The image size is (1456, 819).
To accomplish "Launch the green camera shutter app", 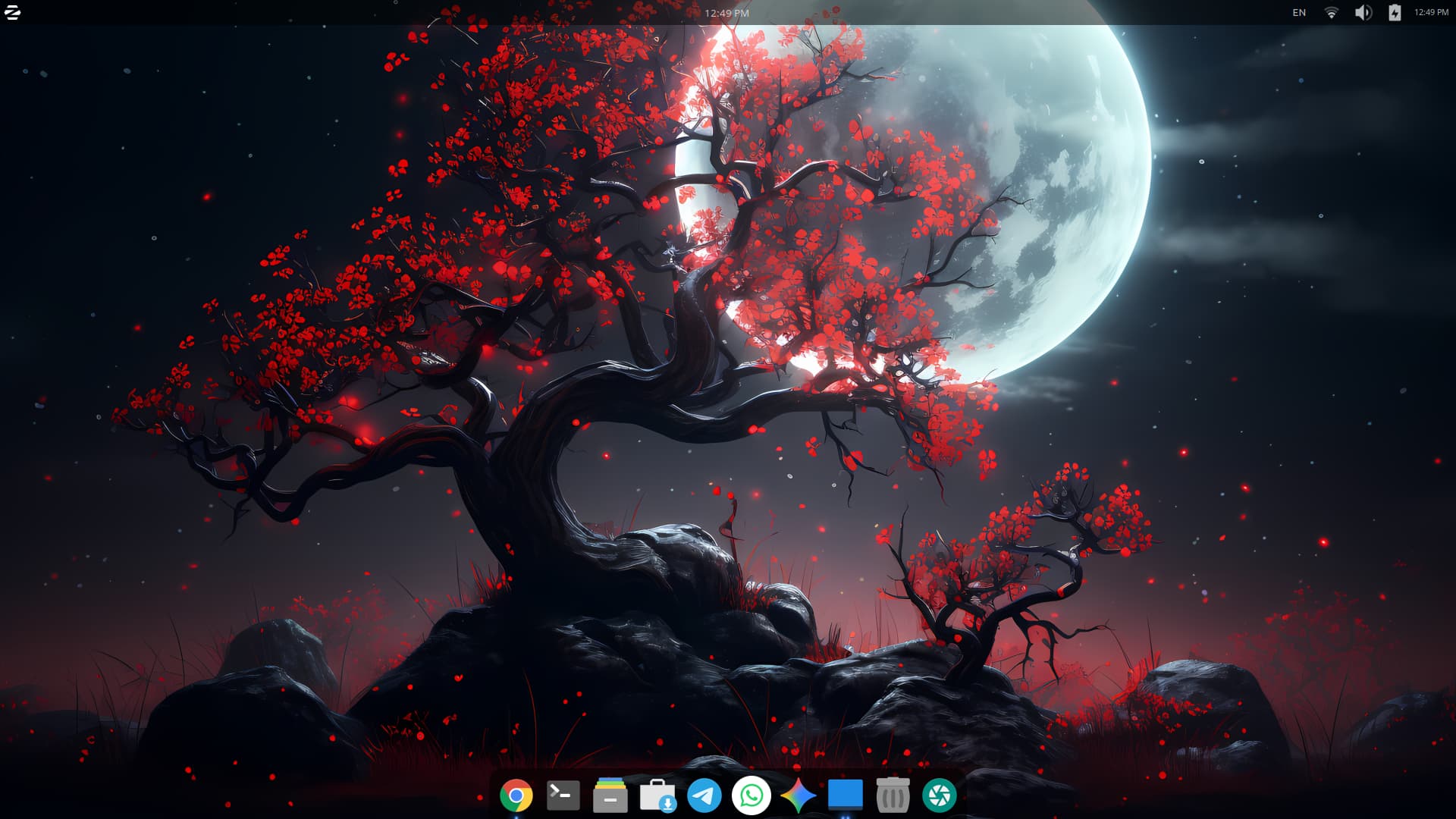I will pos(939,795).
